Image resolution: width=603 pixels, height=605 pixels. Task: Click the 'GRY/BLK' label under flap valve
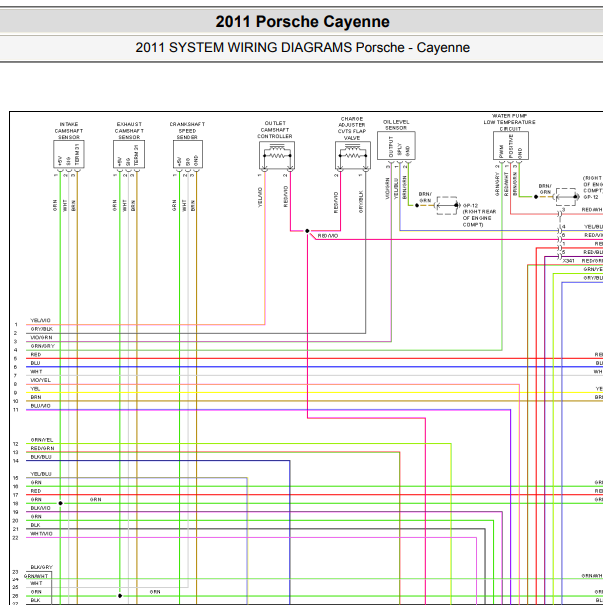point(361,201)
